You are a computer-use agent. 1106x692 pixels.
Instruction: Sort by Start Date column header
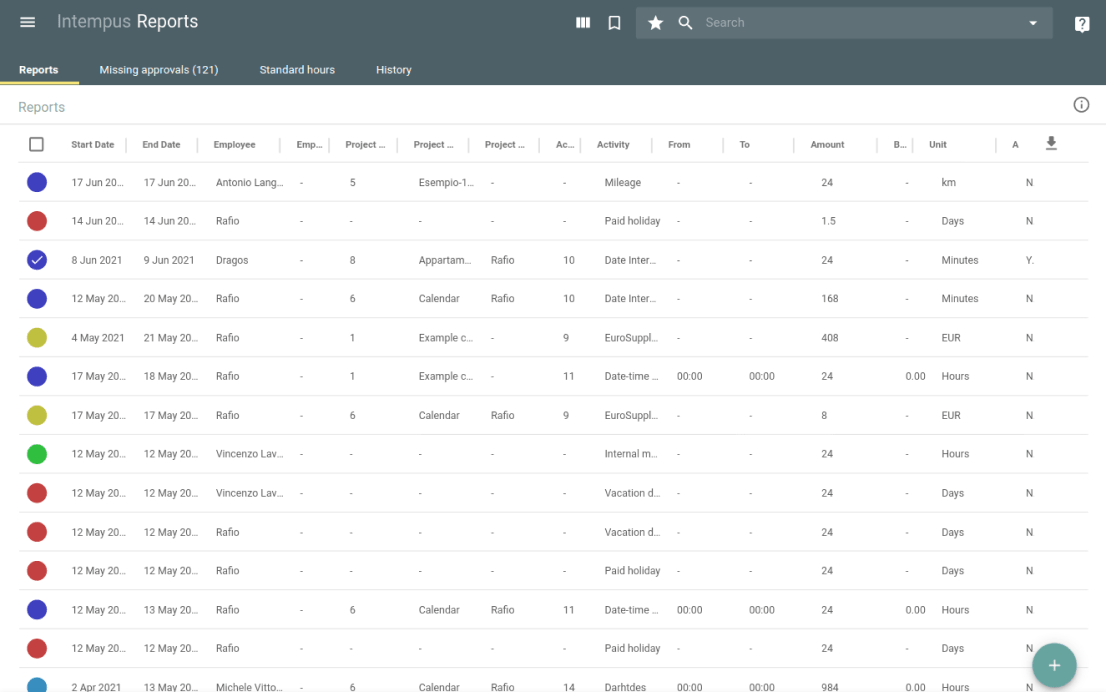[x=92, y=145]
